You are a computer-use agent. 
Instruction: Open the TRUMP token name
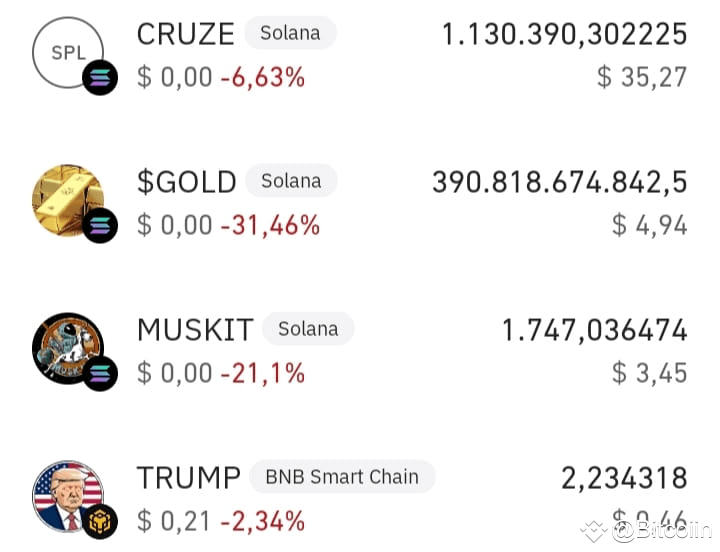click(x=189, y=478)
